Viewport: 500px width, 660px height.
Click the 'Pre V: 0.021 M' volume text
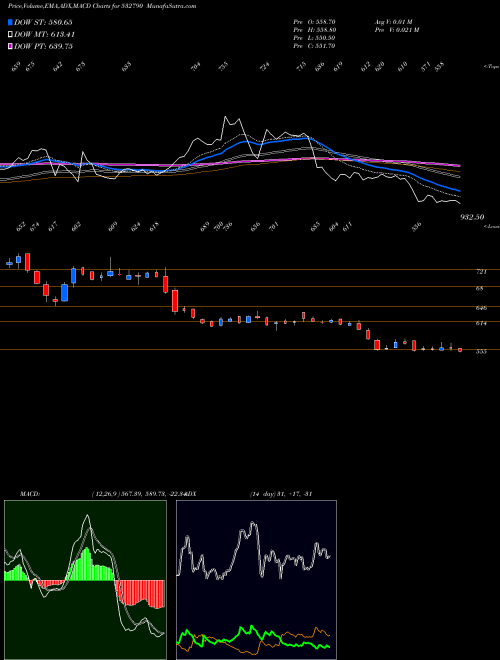[396, 30]
